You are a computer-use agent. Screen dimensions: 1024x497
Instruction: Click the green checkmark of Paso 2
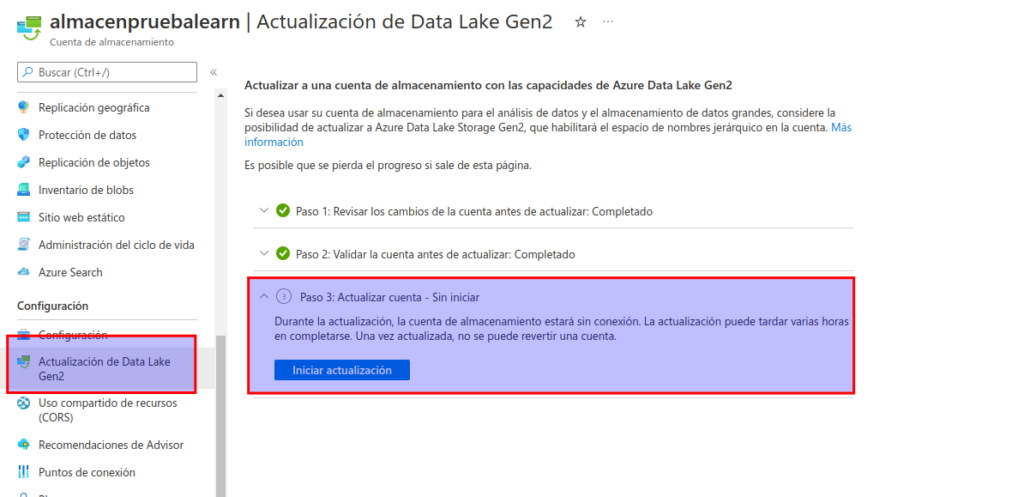coord(283,253)
